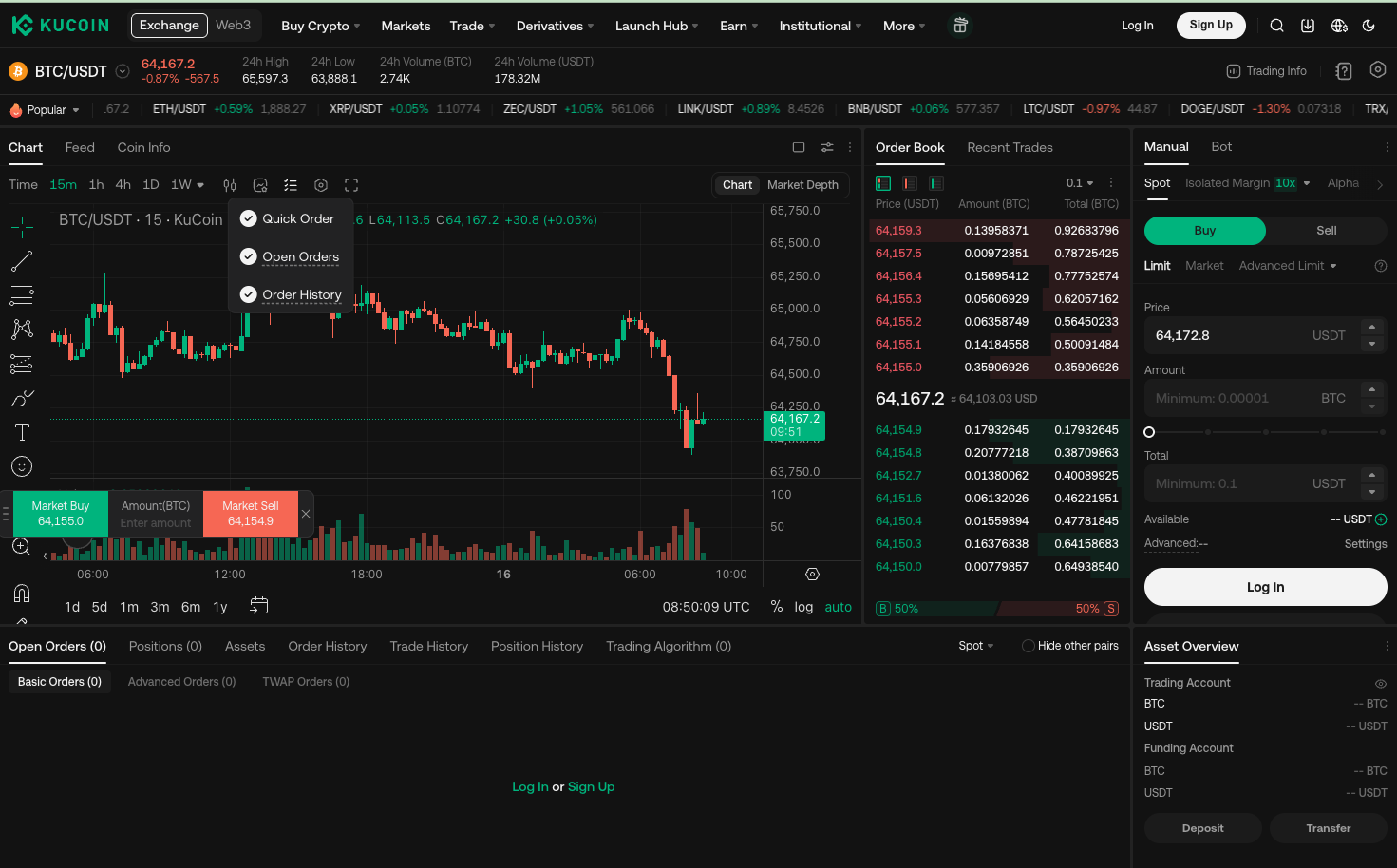Open the emoji sticker tool
1397x868 pixels.
[22, 466]
